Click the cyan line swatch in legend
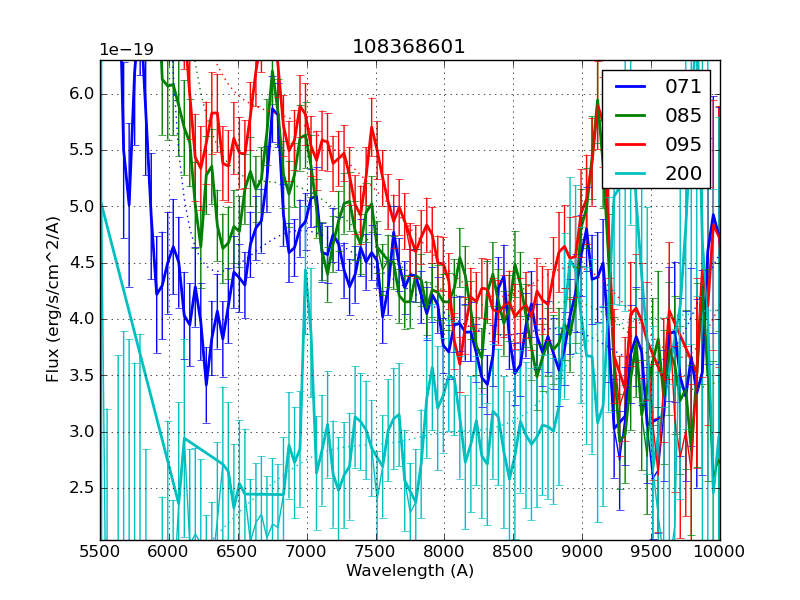800x600 pixels. click(x=630, y=173)
